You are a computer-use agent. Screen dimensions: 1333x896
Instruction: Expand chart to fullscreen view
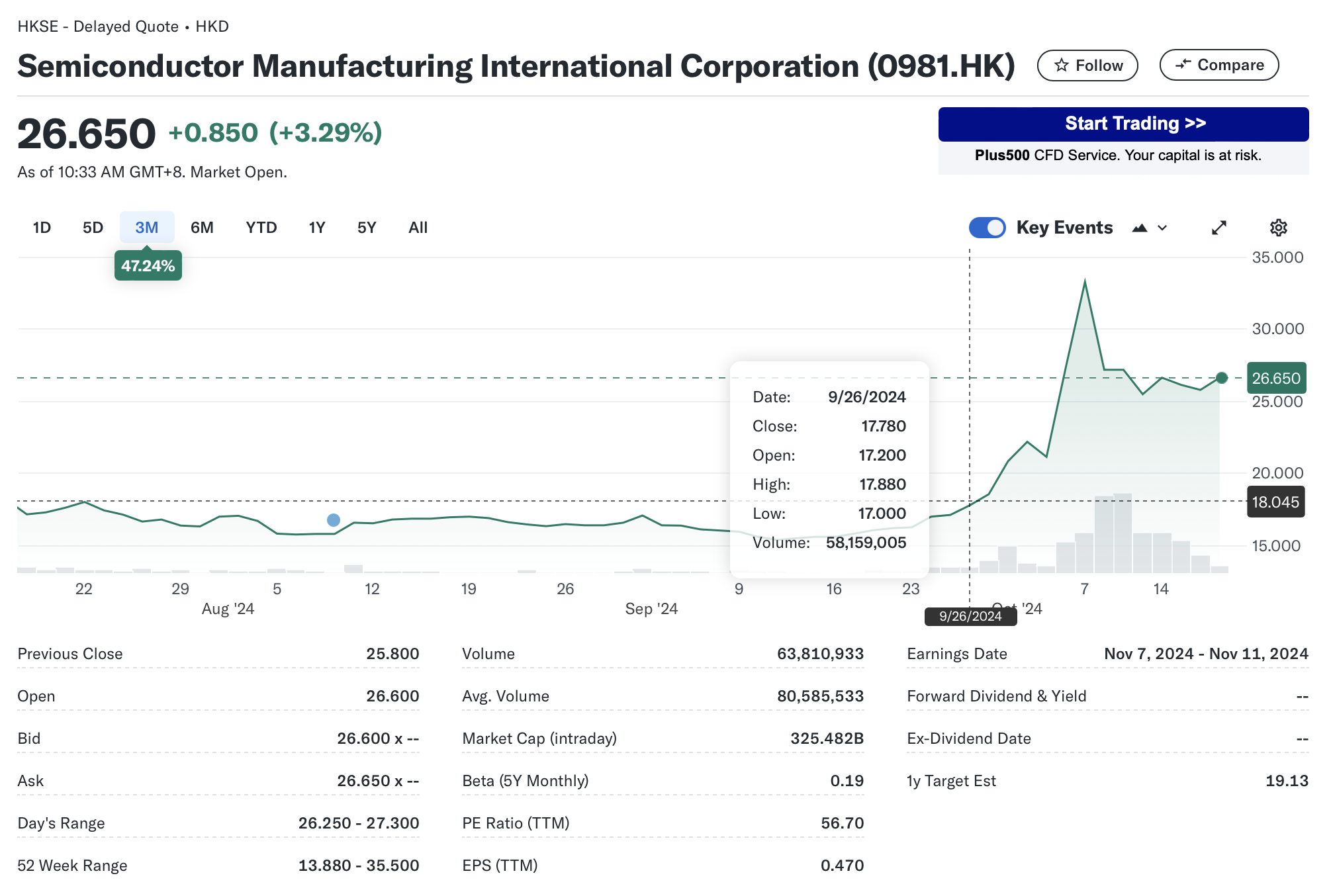pos(1218,228)
